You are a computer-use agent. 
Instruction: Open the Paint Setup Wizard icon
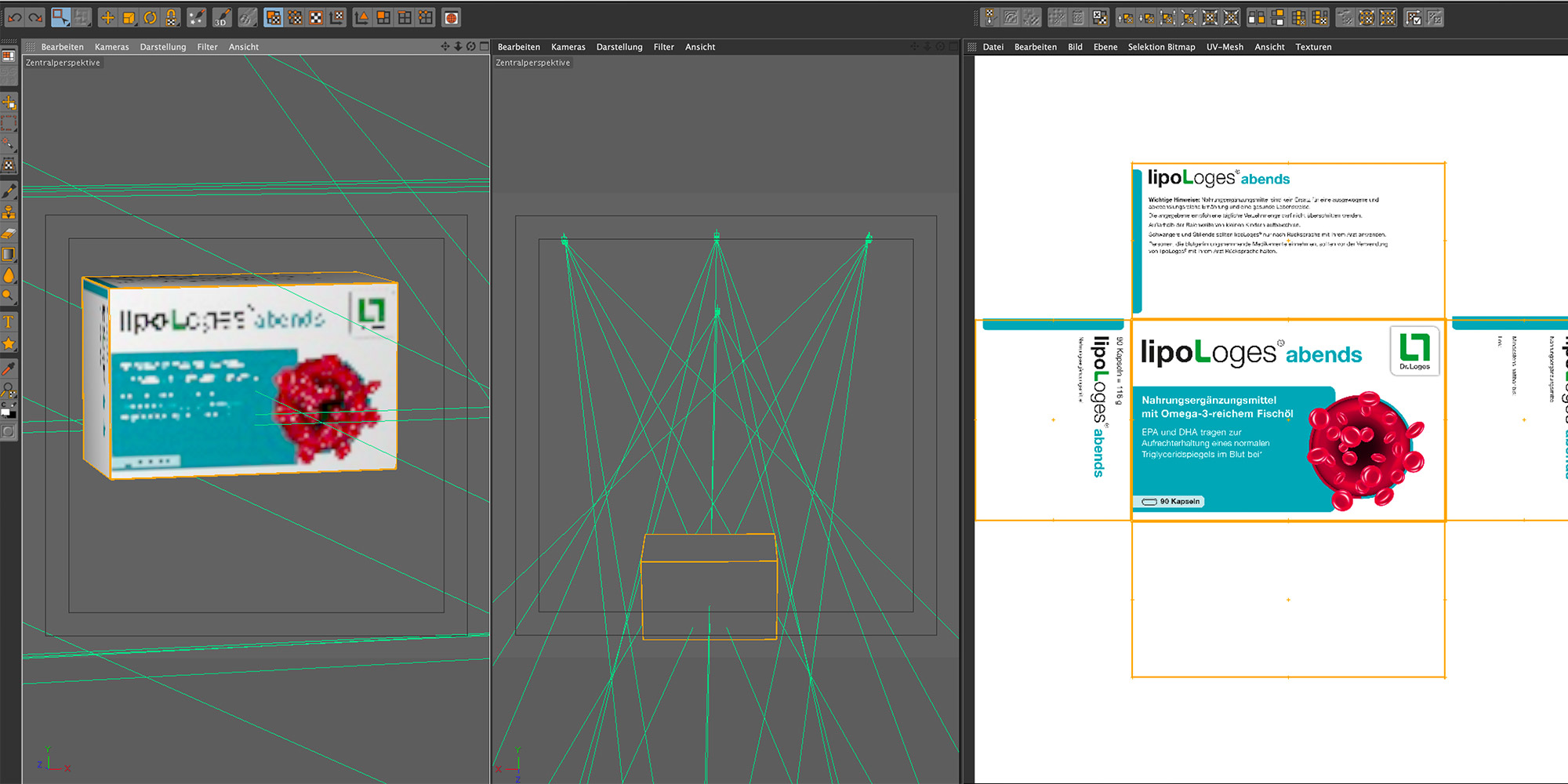(197, 17)
